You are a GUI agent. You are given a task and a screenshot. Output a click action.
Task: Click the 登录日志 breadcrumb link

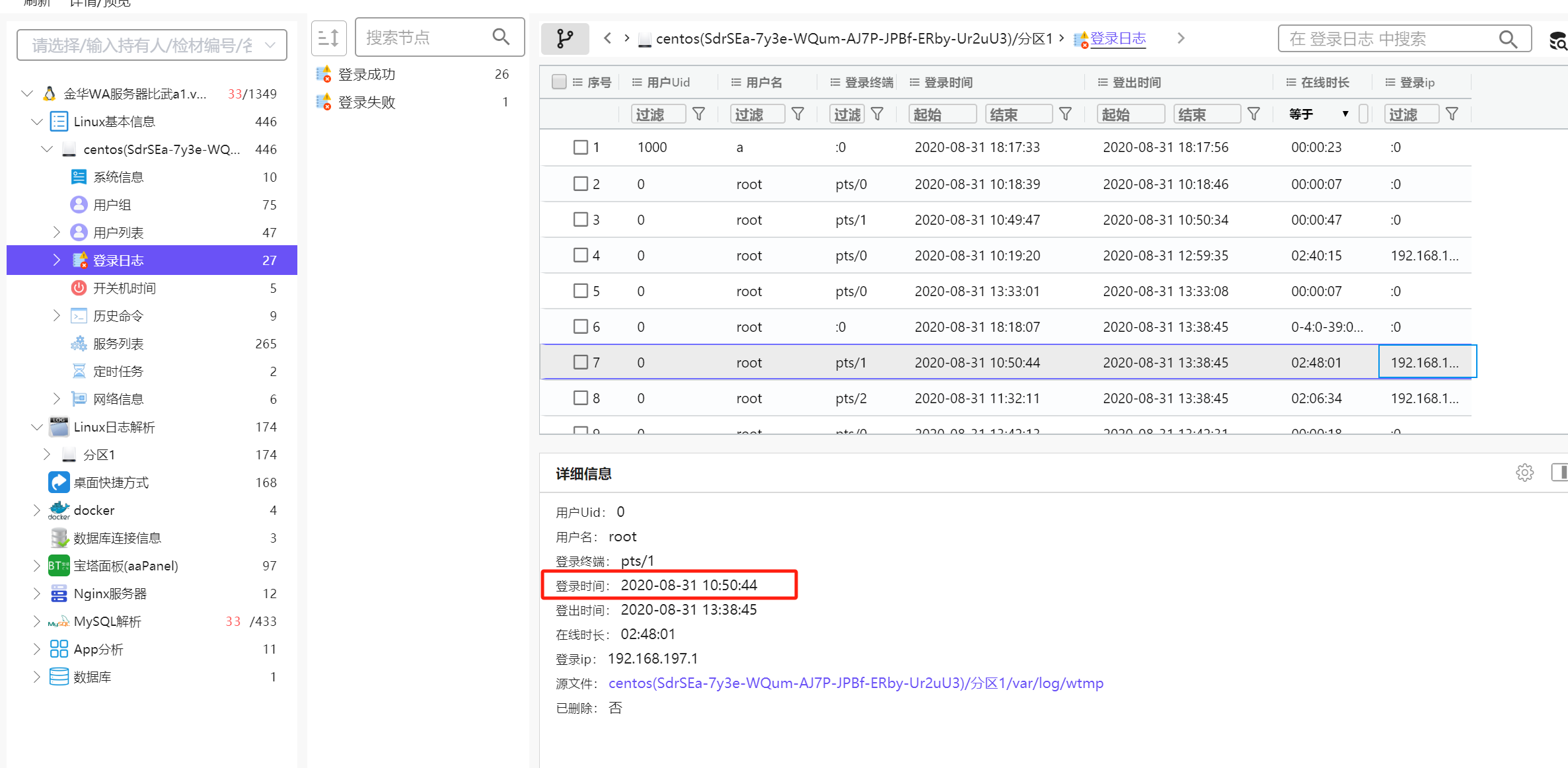[1117, 38]
